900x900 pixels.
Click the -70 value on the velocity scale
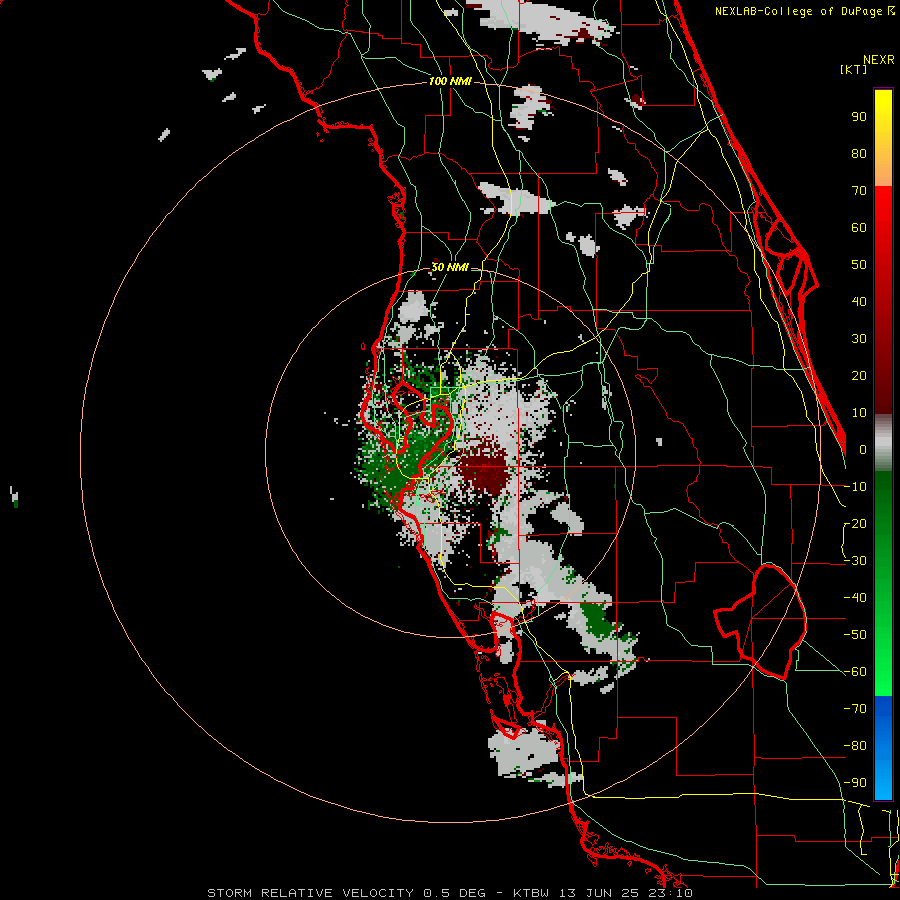pyautogui.click(x=855, y=709)
